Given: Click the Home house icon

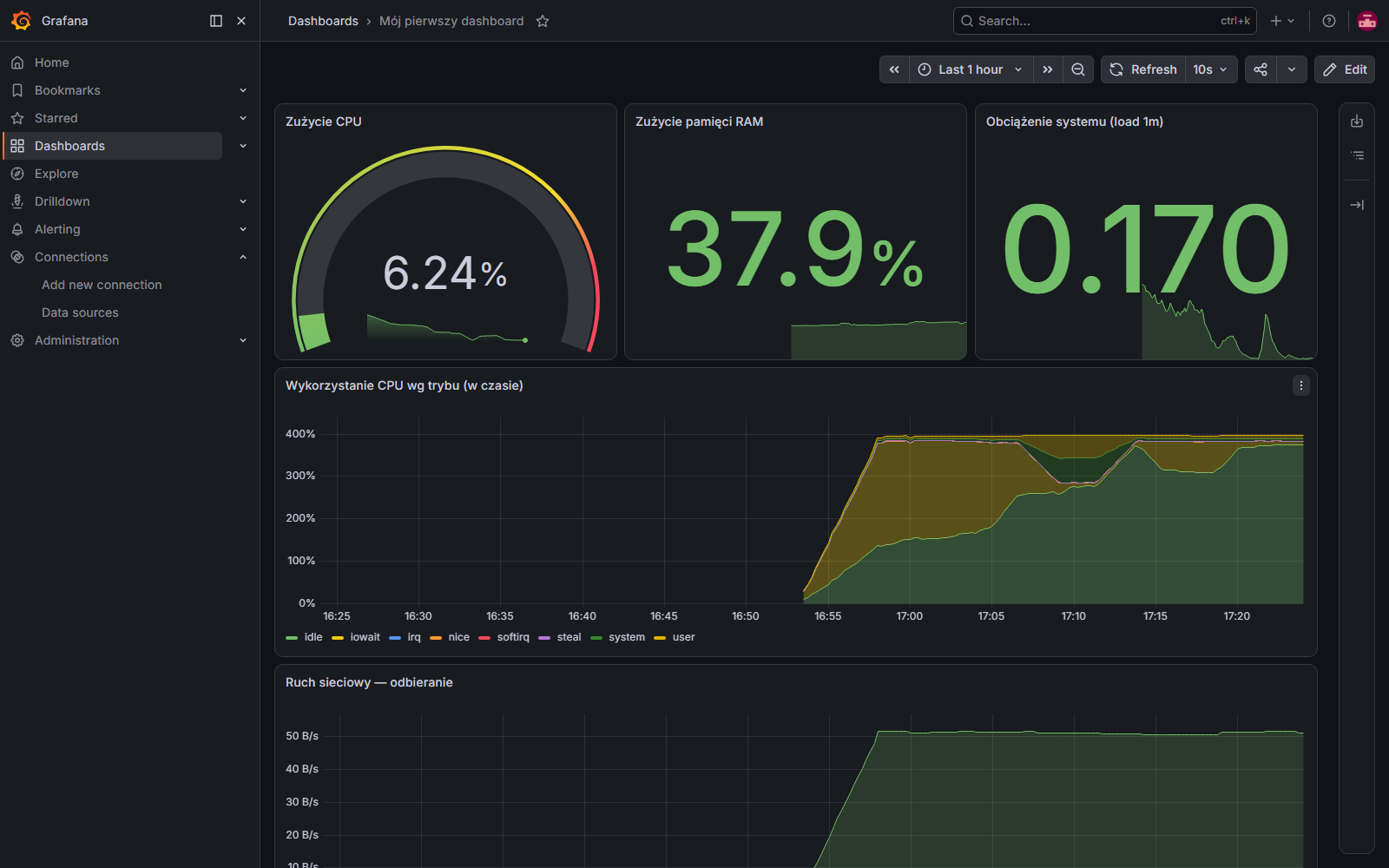Looking at the screenshot, I should [17, 62].
